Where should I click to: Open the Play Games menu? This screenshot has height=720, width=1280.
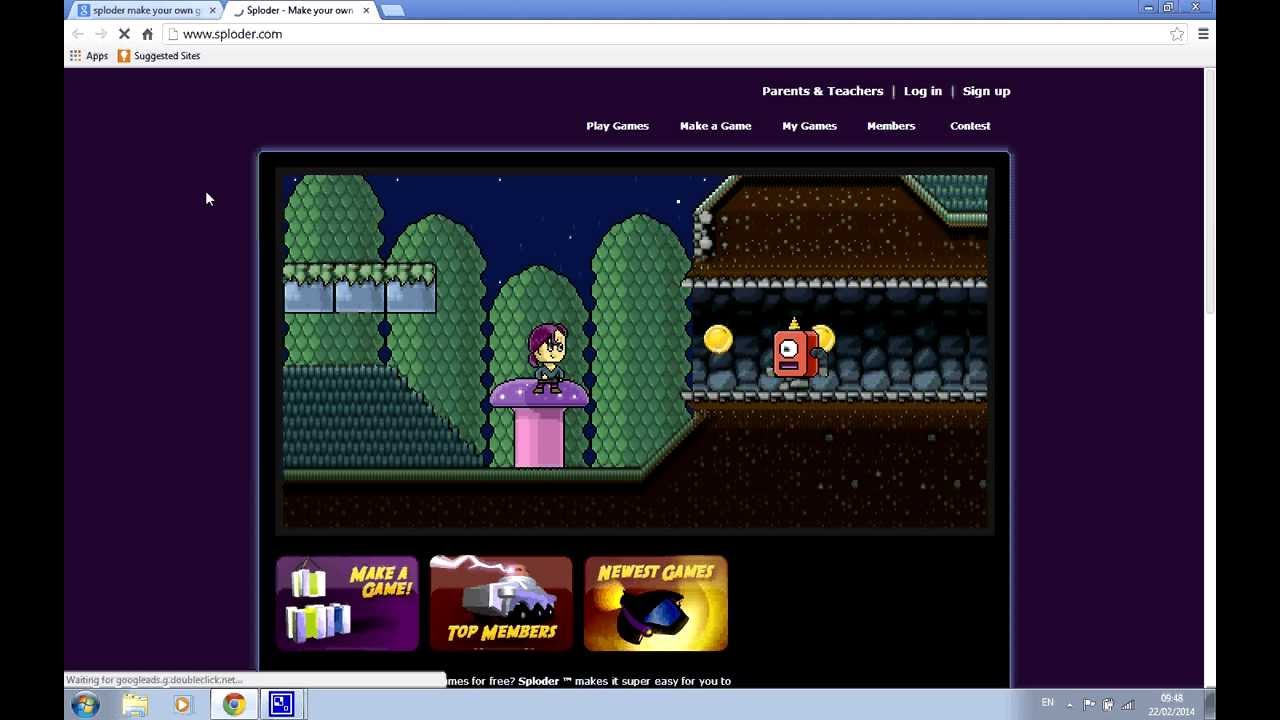617,126
